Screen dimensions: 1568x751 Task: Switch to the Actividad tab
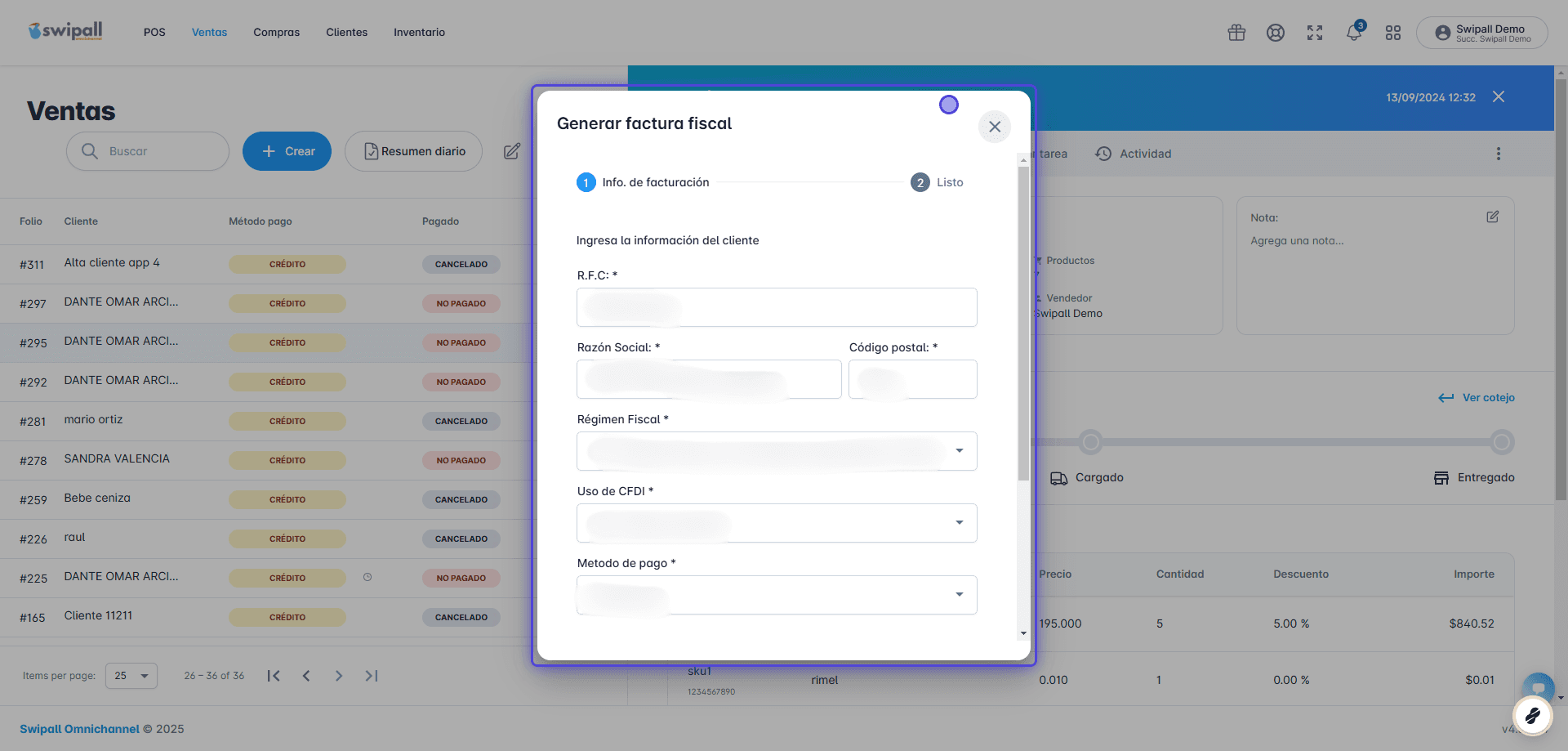click(x=1134, y=154)
